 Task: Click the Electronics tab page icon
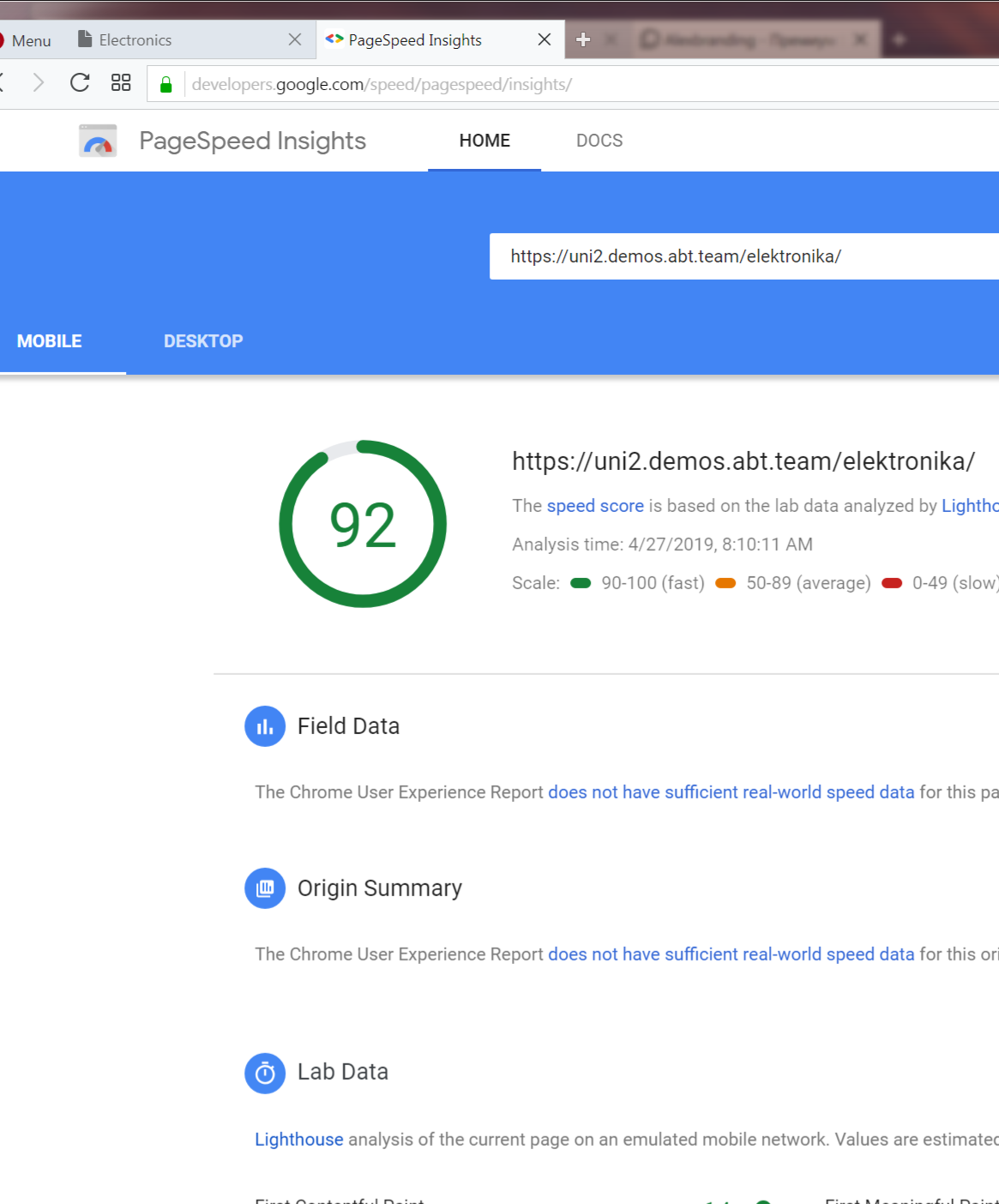85,39
